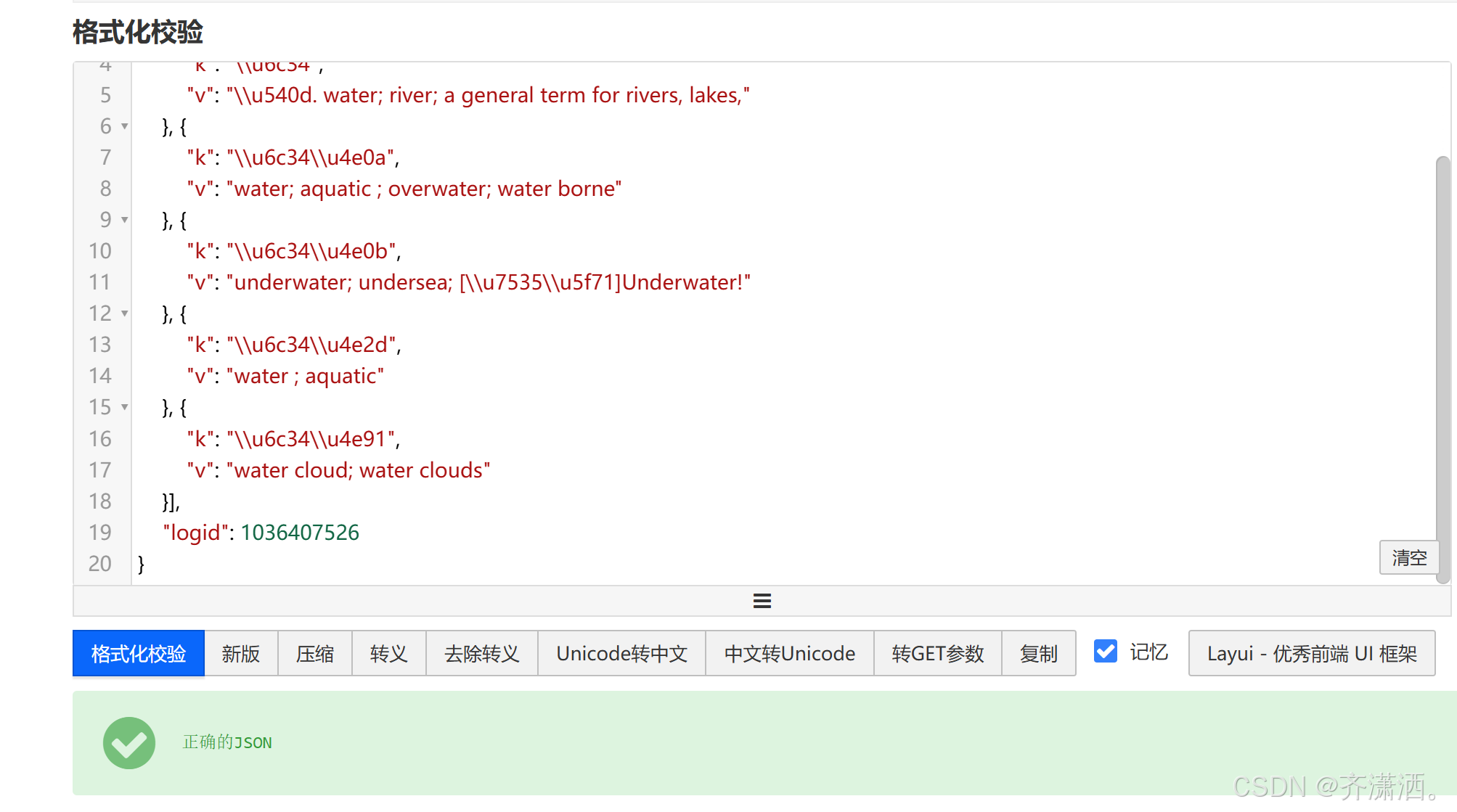Click the 中文转Unicode button
Viewport: 1457px width, 812px height.
click(790, 653)
